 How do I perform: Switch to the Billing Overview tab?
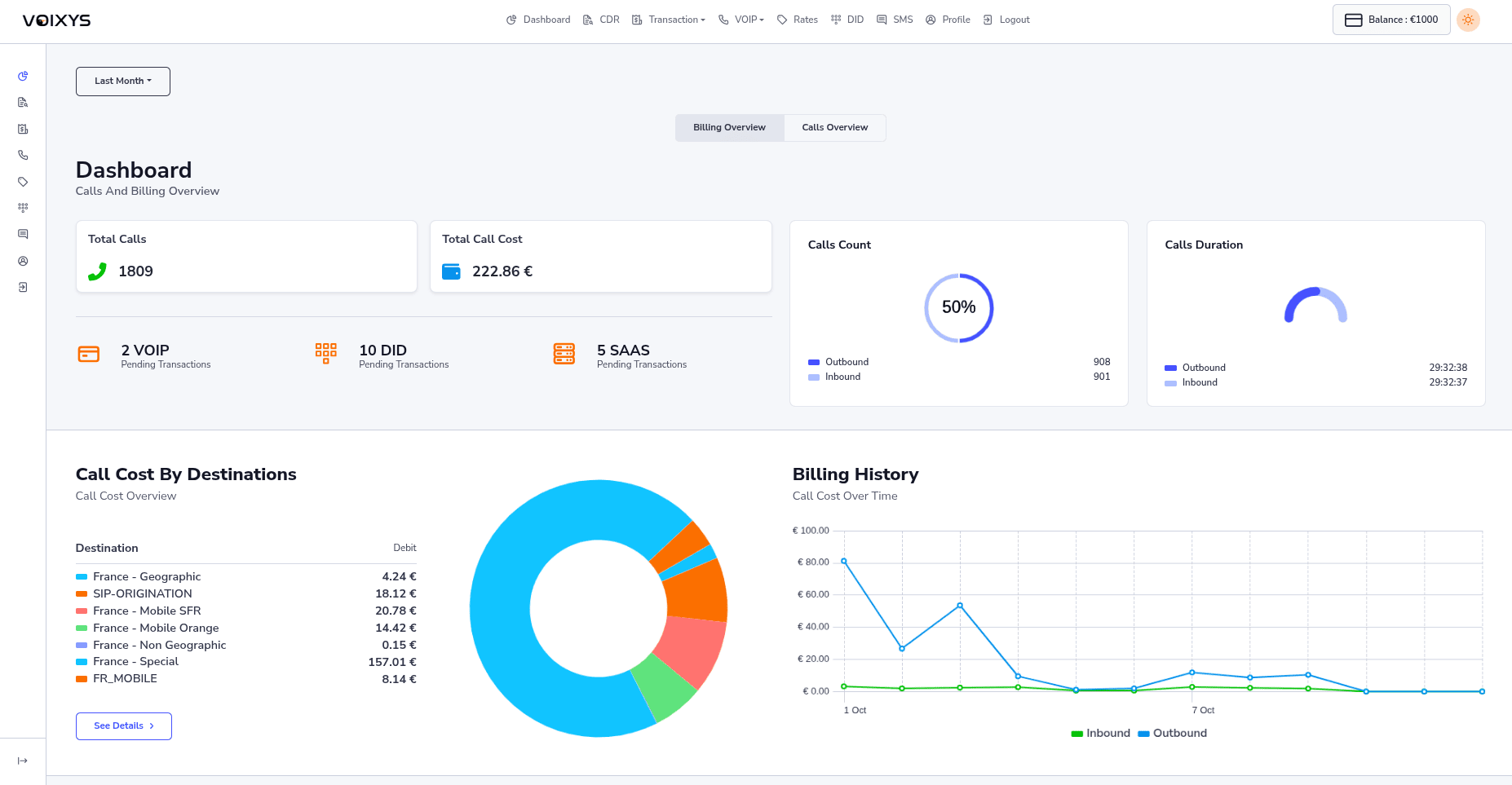pos(730,128)
